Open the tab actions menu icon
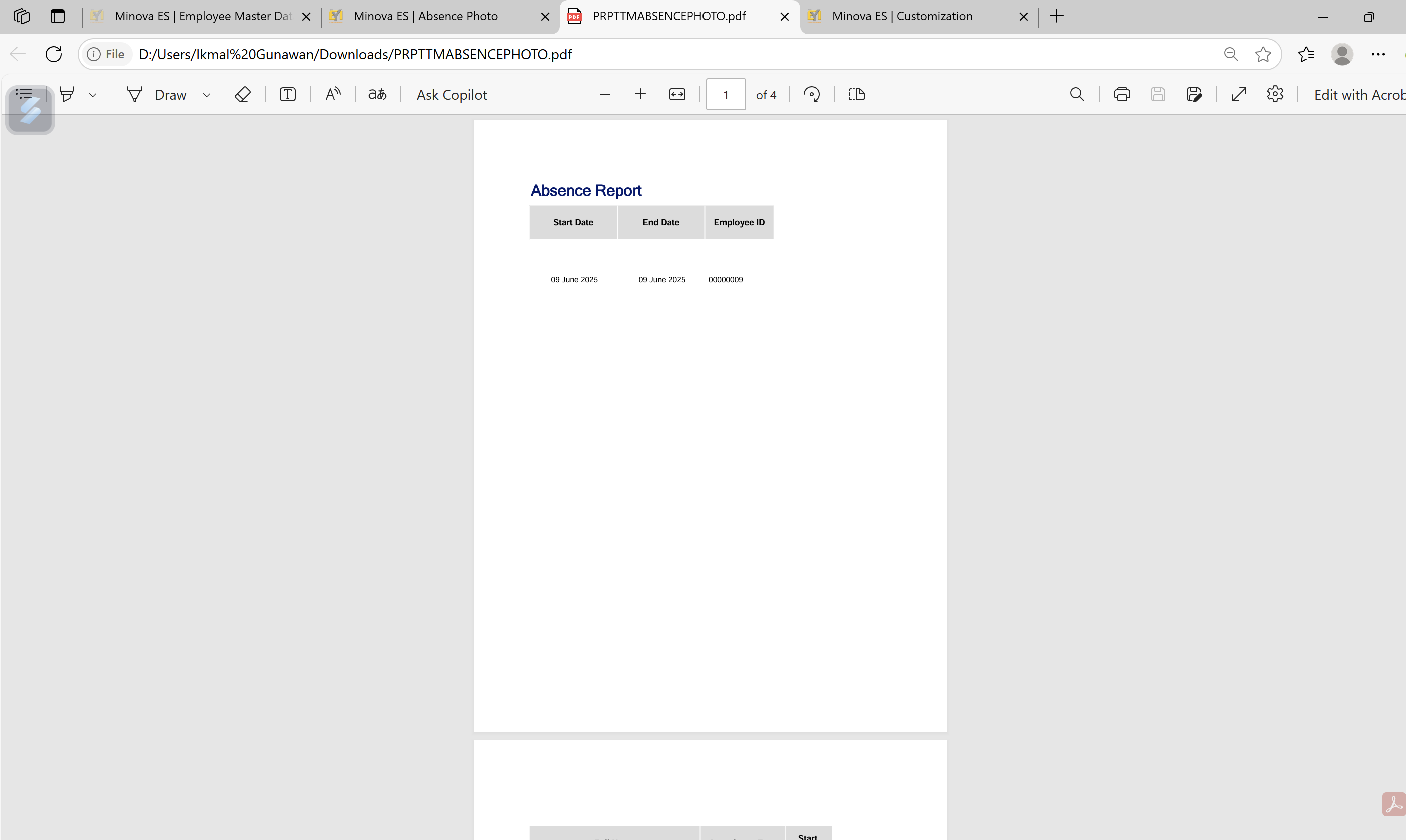 (x=57, y=16)
